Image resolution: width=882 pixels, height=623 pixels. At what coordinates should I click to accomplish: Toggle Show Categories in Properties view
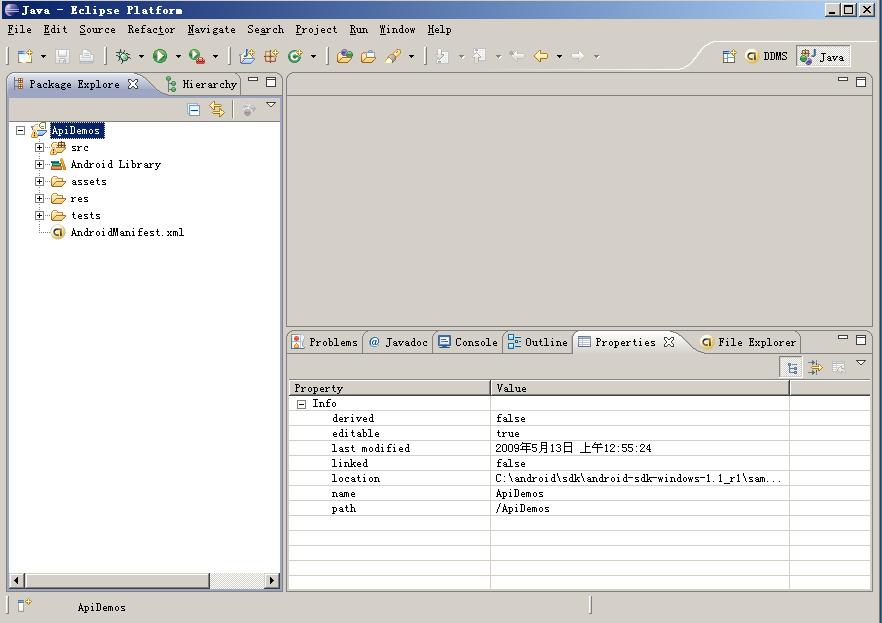point(792,368)
